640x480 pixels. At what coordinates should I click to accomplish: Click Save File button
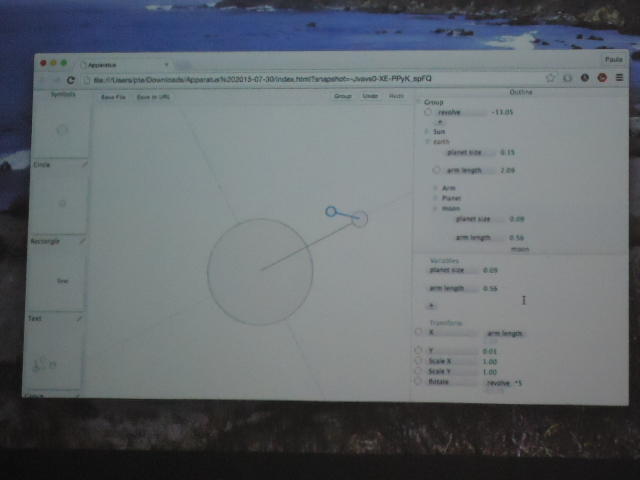pos(113,97)
